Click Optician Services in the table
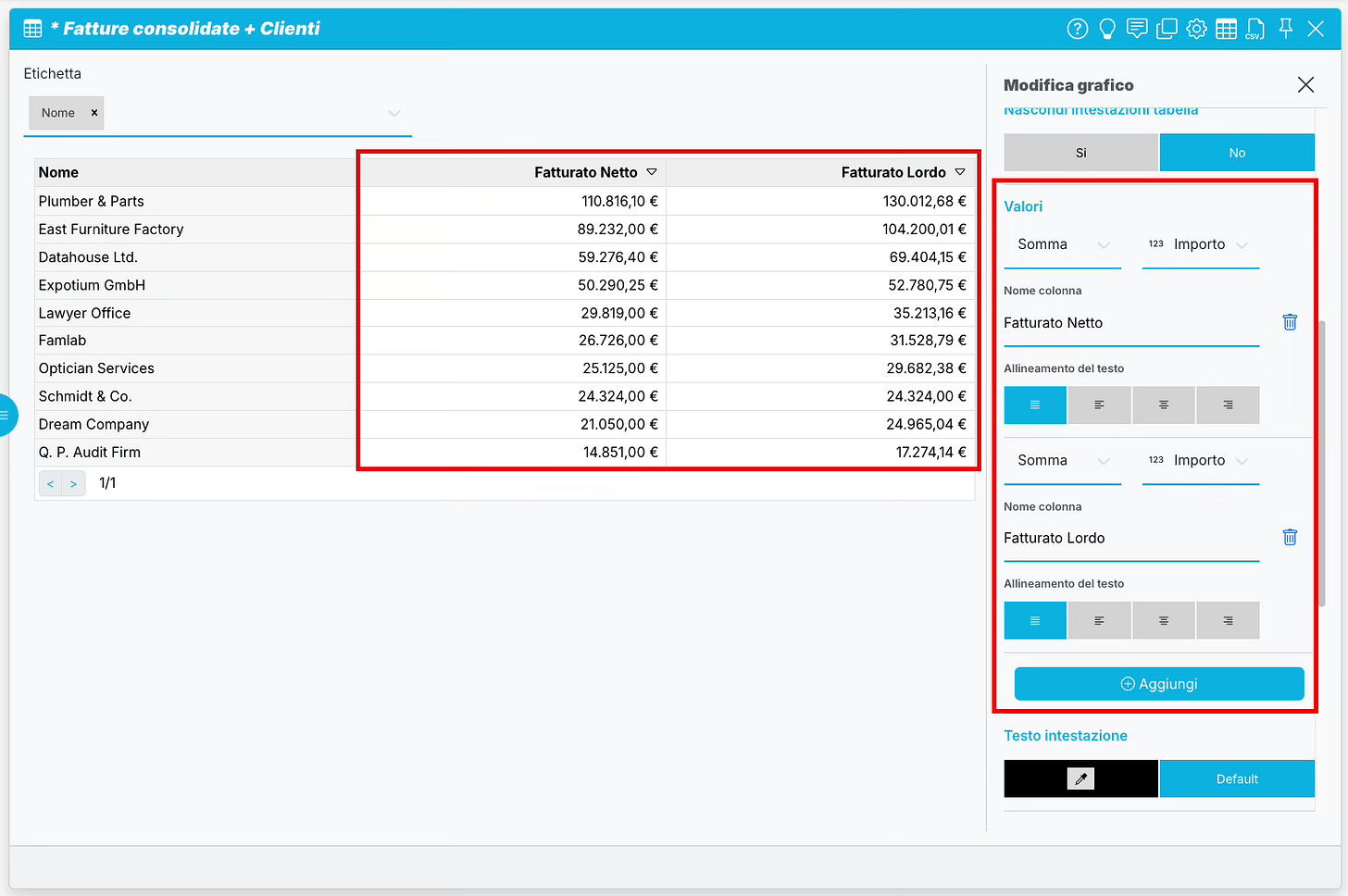Screen dimensions: 1348x896 [96, 367]
